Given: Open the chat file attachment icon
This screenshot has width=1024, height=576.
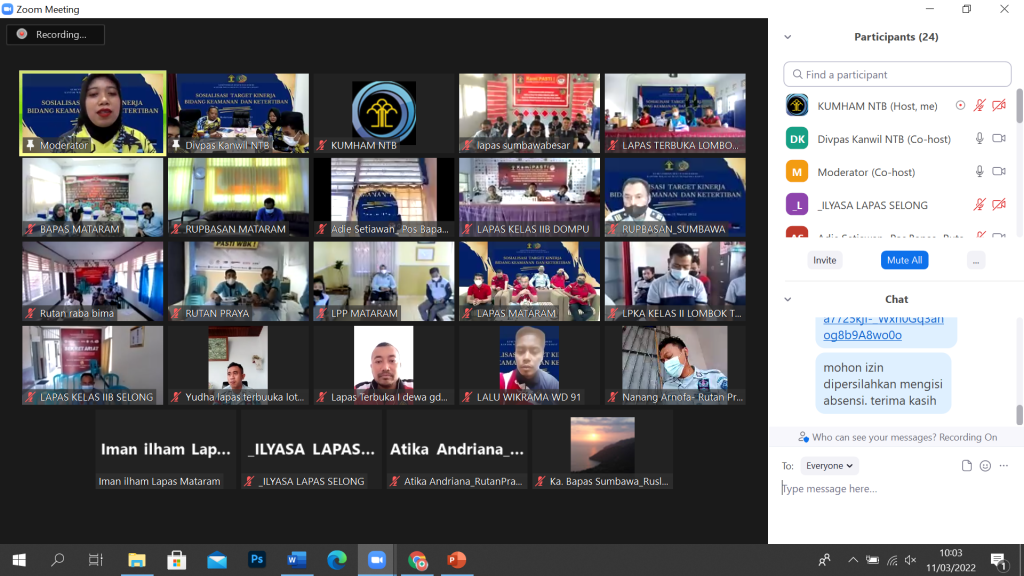Looking at the screenshot, I should 967,466.
